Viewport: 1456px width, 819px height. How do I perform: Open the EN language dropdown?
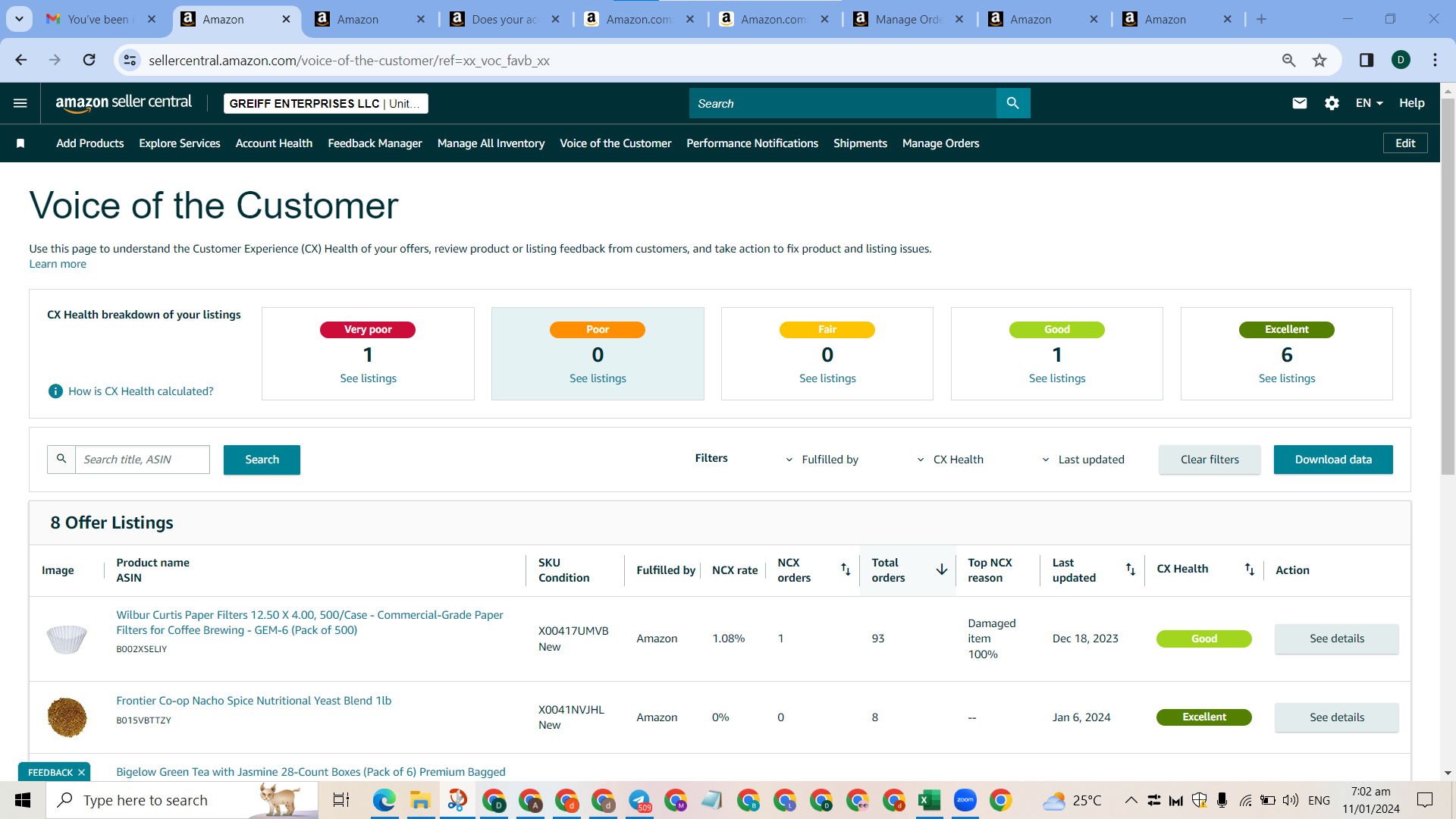point(1370,103)
